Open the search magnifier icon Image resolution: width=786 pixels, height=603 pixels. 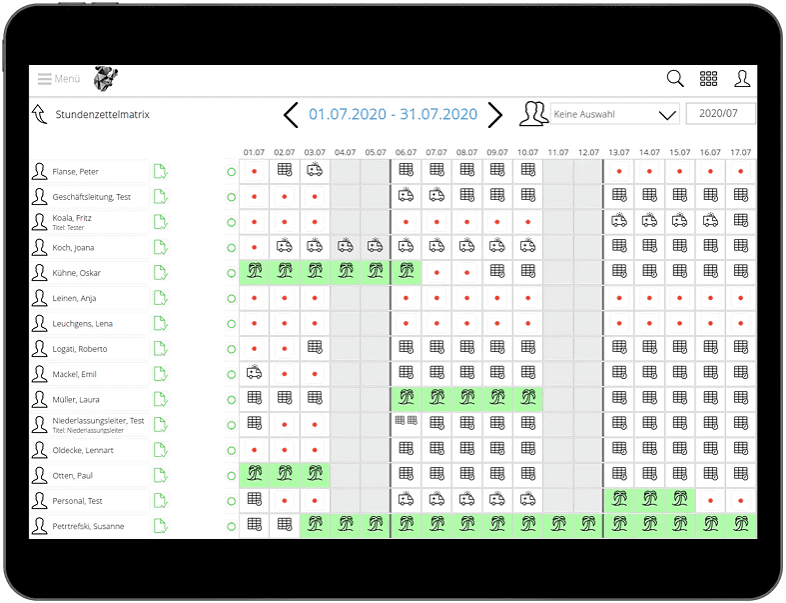675,79
